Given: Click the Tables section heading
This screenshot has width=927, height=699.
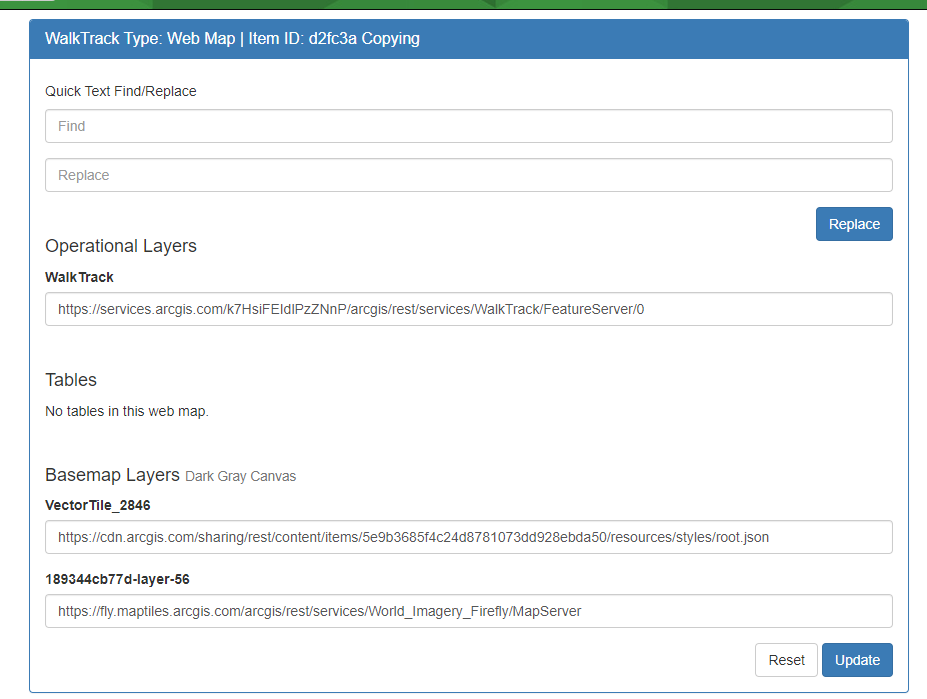Looking at the screenshot, I should [71, 380].
